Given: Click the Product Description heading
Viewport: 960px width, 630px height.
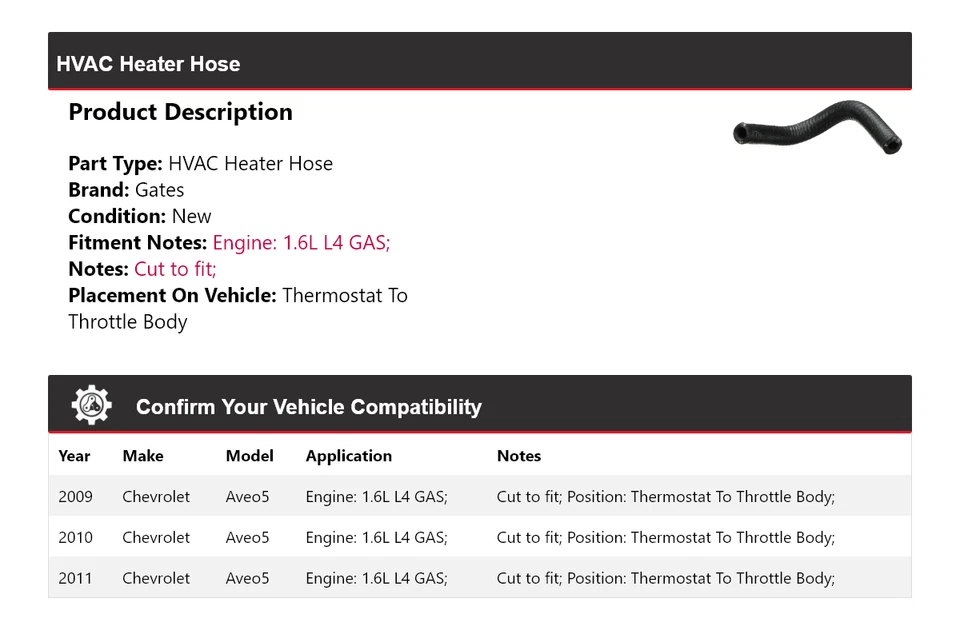Looking at the screenshot, I should click(x=180, y=112).
